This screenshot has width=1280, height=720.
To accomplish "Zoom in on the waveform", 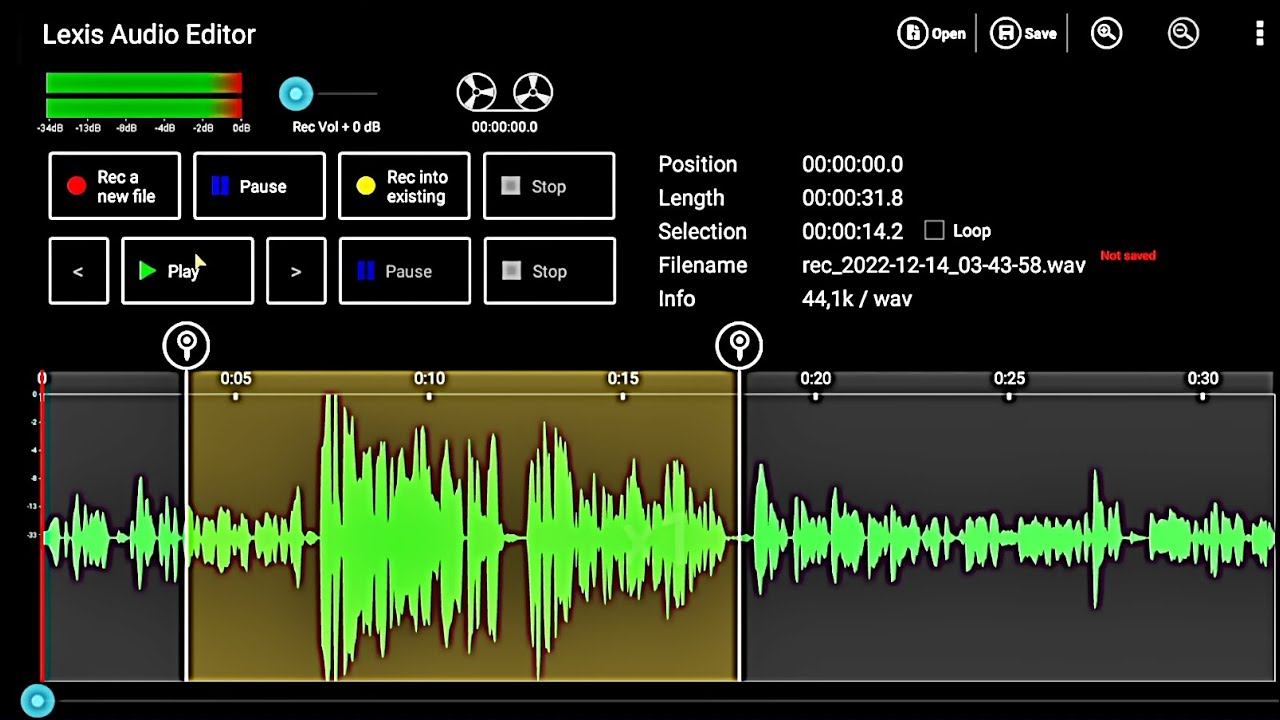I will 1106,33.
